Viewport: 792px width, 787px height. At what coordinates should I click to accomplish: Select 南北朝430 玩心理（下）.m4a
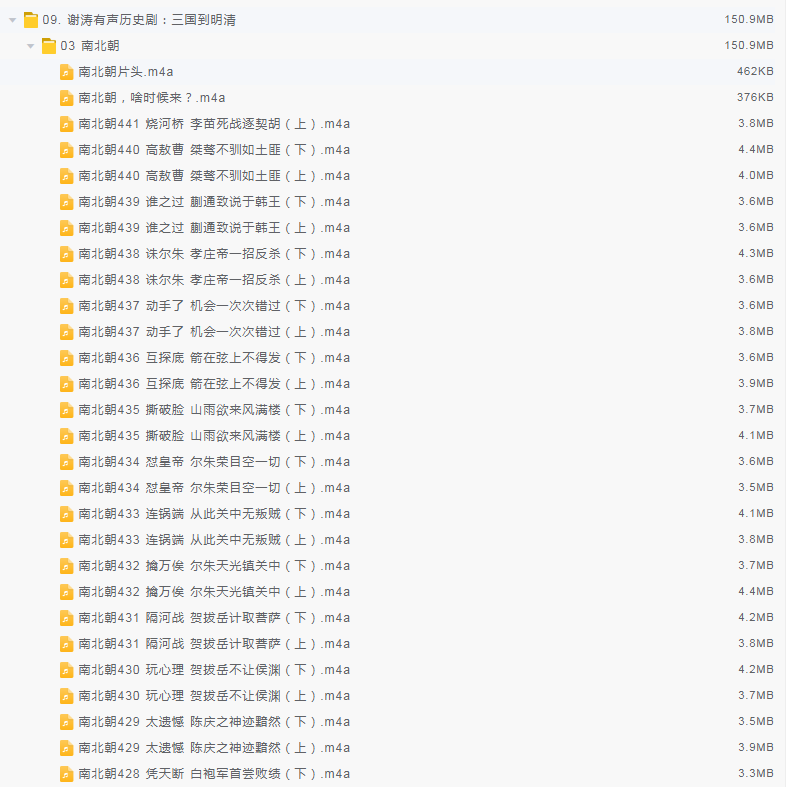coord(213,669)
